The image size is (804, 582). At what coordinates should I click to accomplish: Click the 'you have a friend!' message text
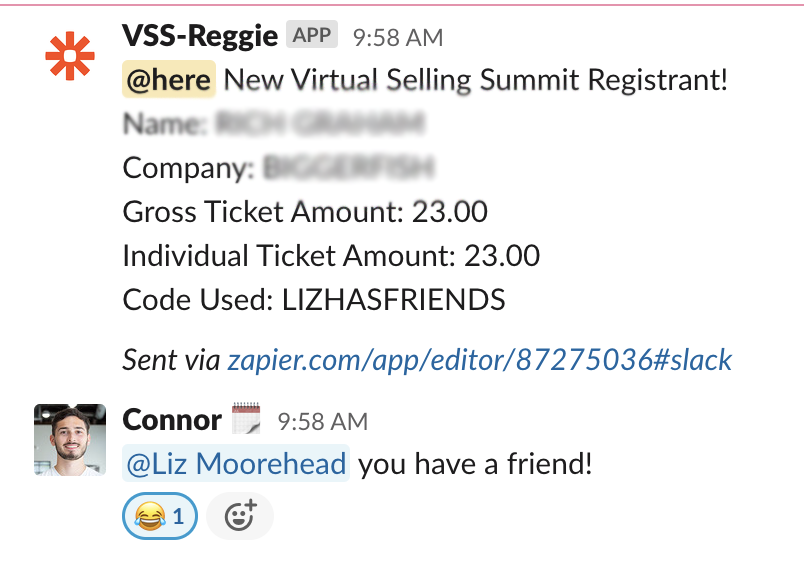click(475, 464)
